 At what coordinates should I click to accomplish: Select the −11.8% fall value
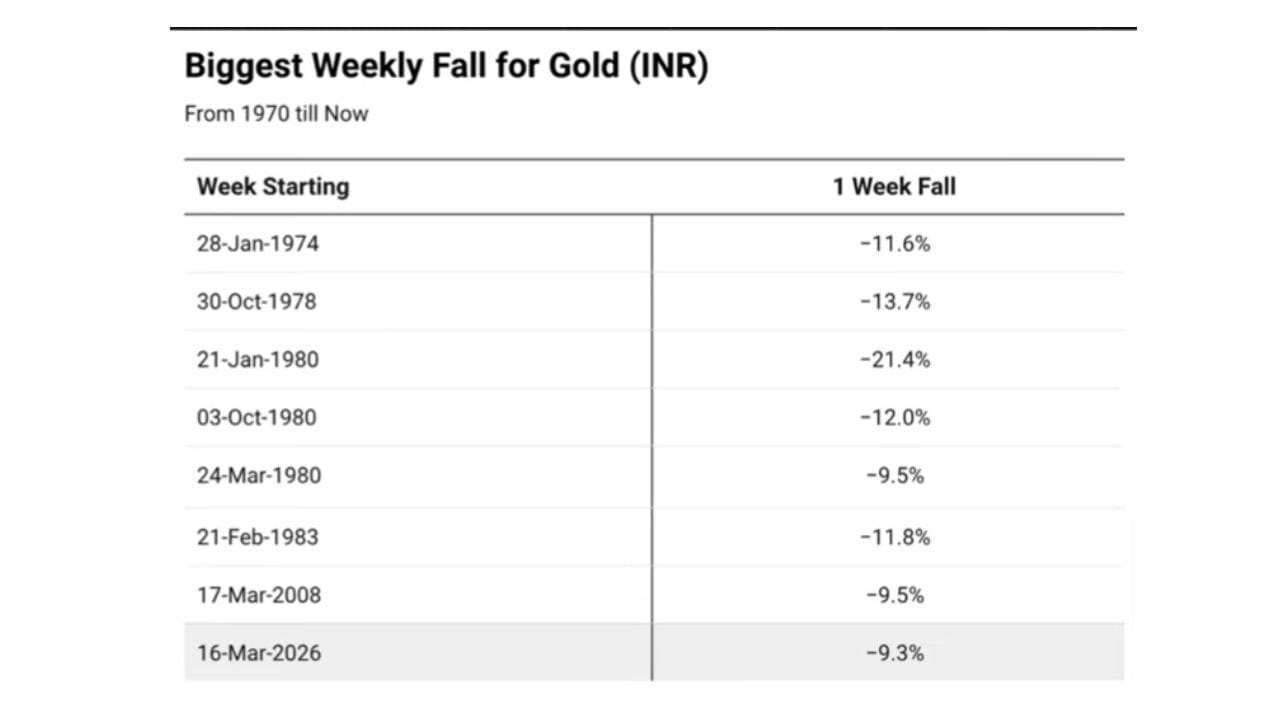tap(895, 537)
